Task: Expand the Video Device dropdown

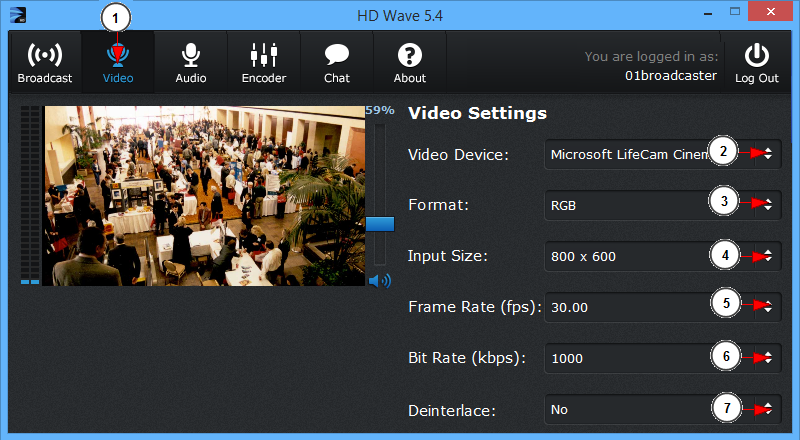Action: [663, 154]
